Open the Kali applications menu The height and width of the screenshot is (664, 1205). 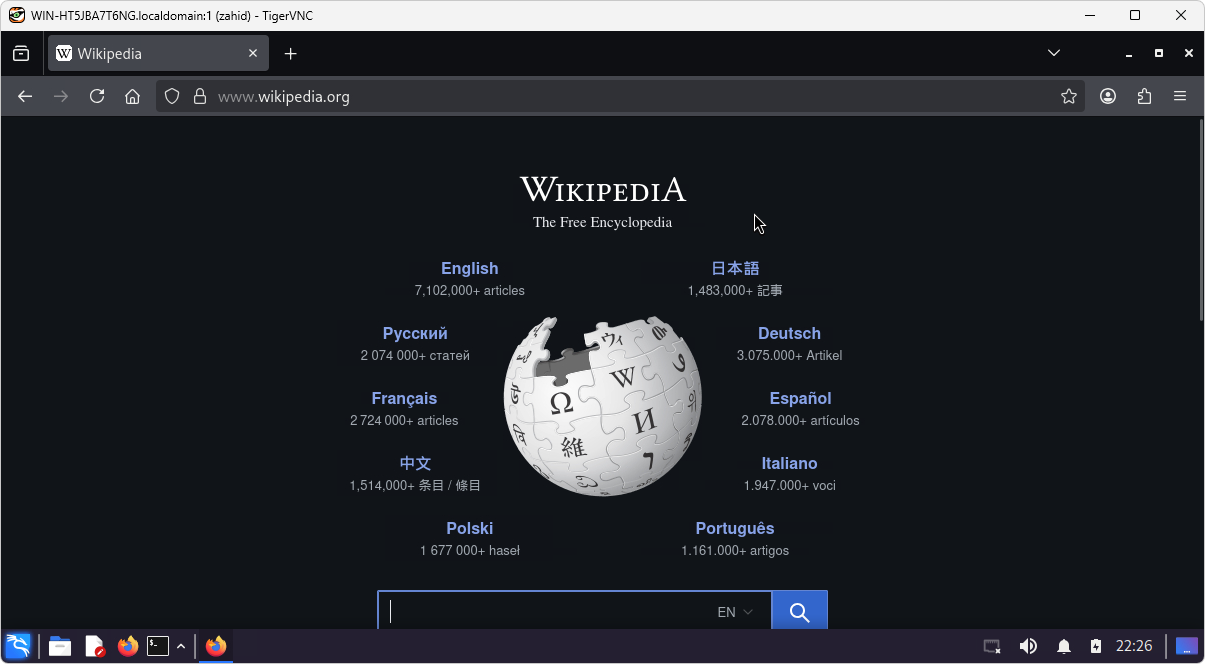tap(17, 646)
